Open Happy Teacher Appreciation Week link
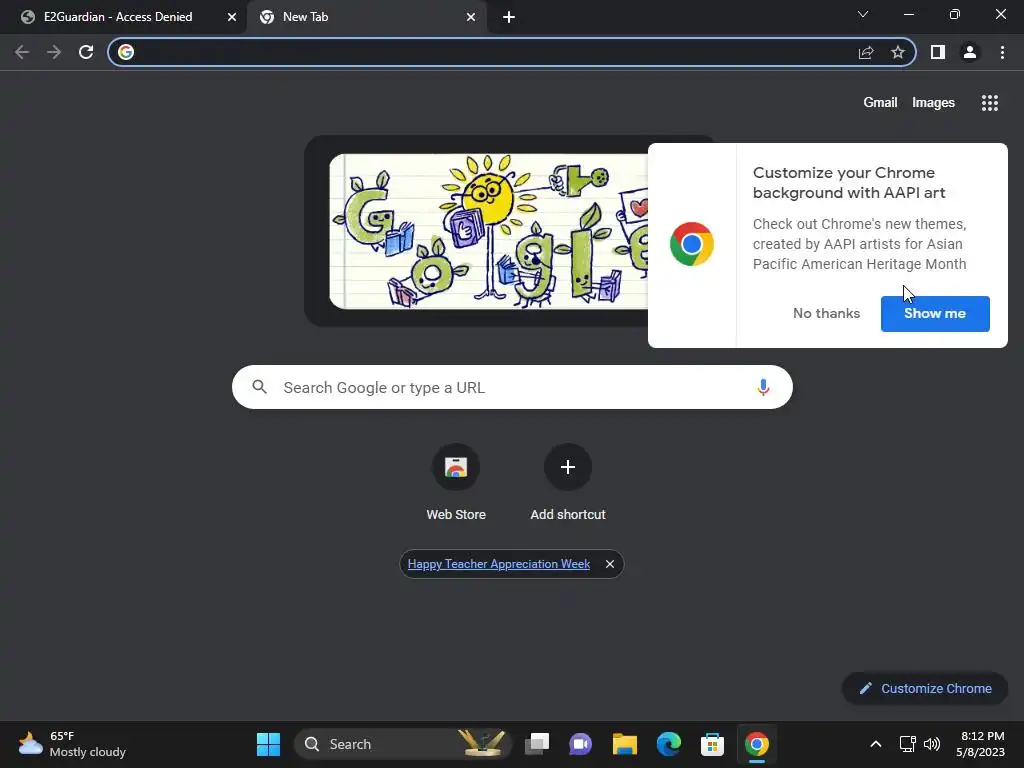 point(499,564)
